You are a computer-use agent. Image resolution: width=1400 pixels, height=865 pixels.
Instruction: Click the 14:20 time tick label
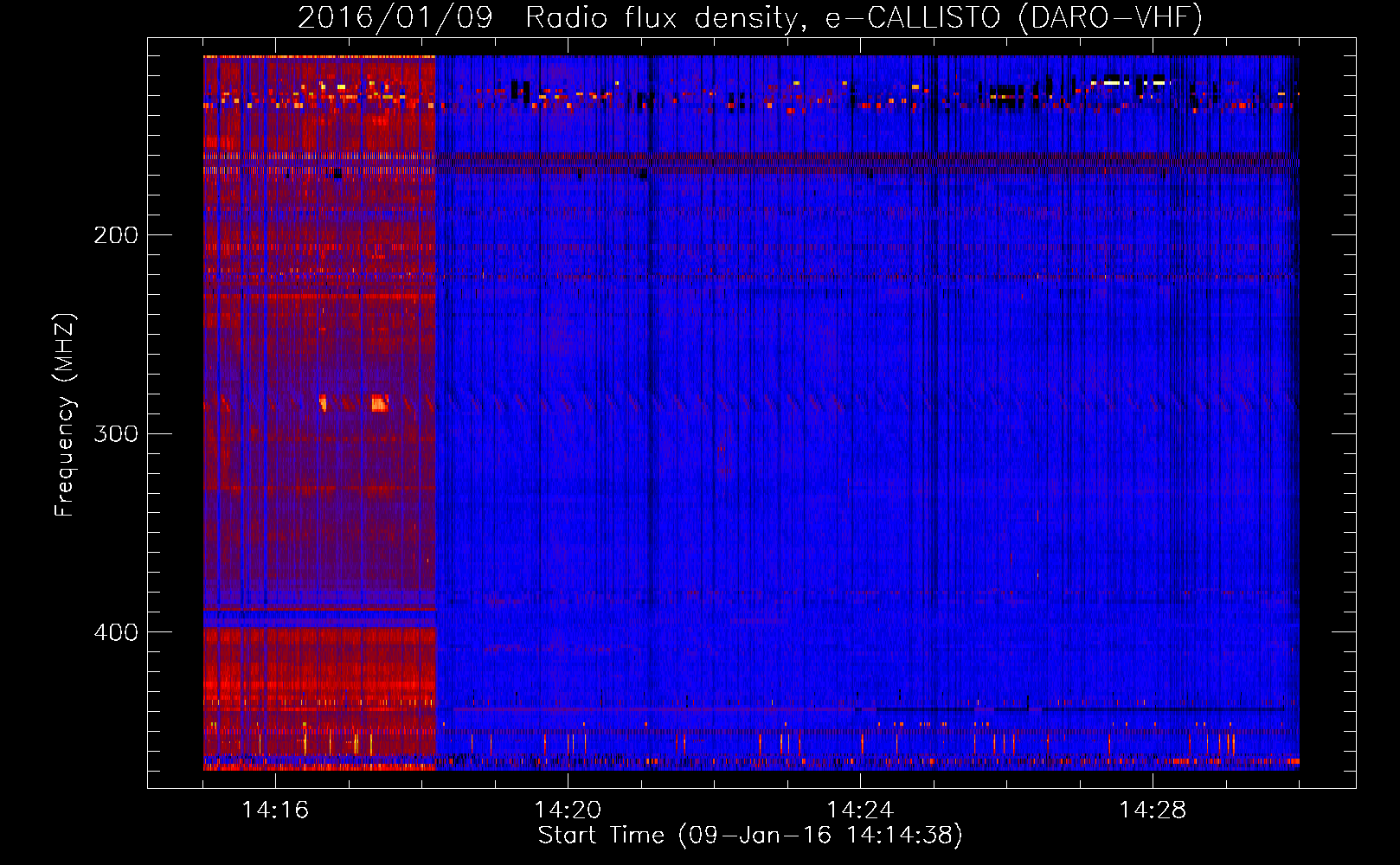point(568,810)
